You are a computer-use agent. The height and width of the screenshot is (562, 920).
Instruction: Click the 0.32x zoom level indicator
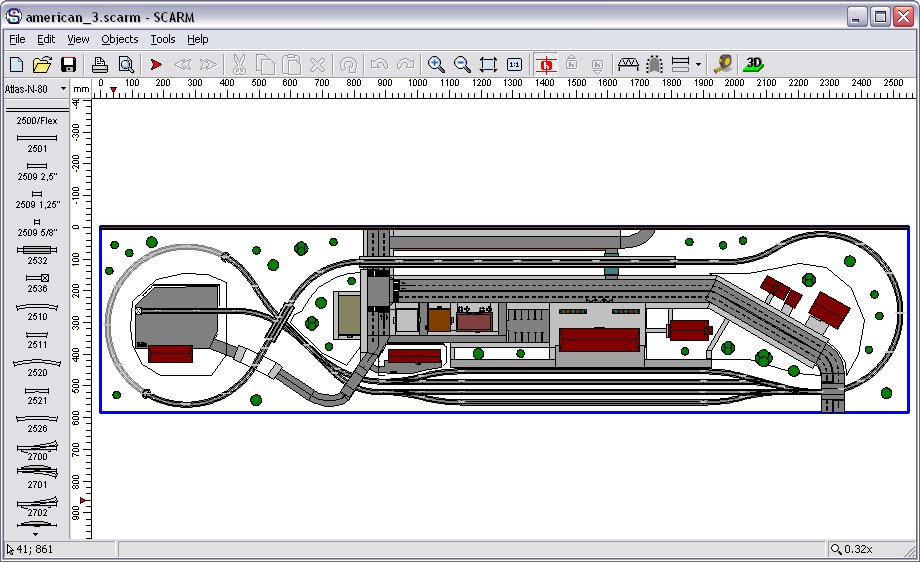point(852,549)
